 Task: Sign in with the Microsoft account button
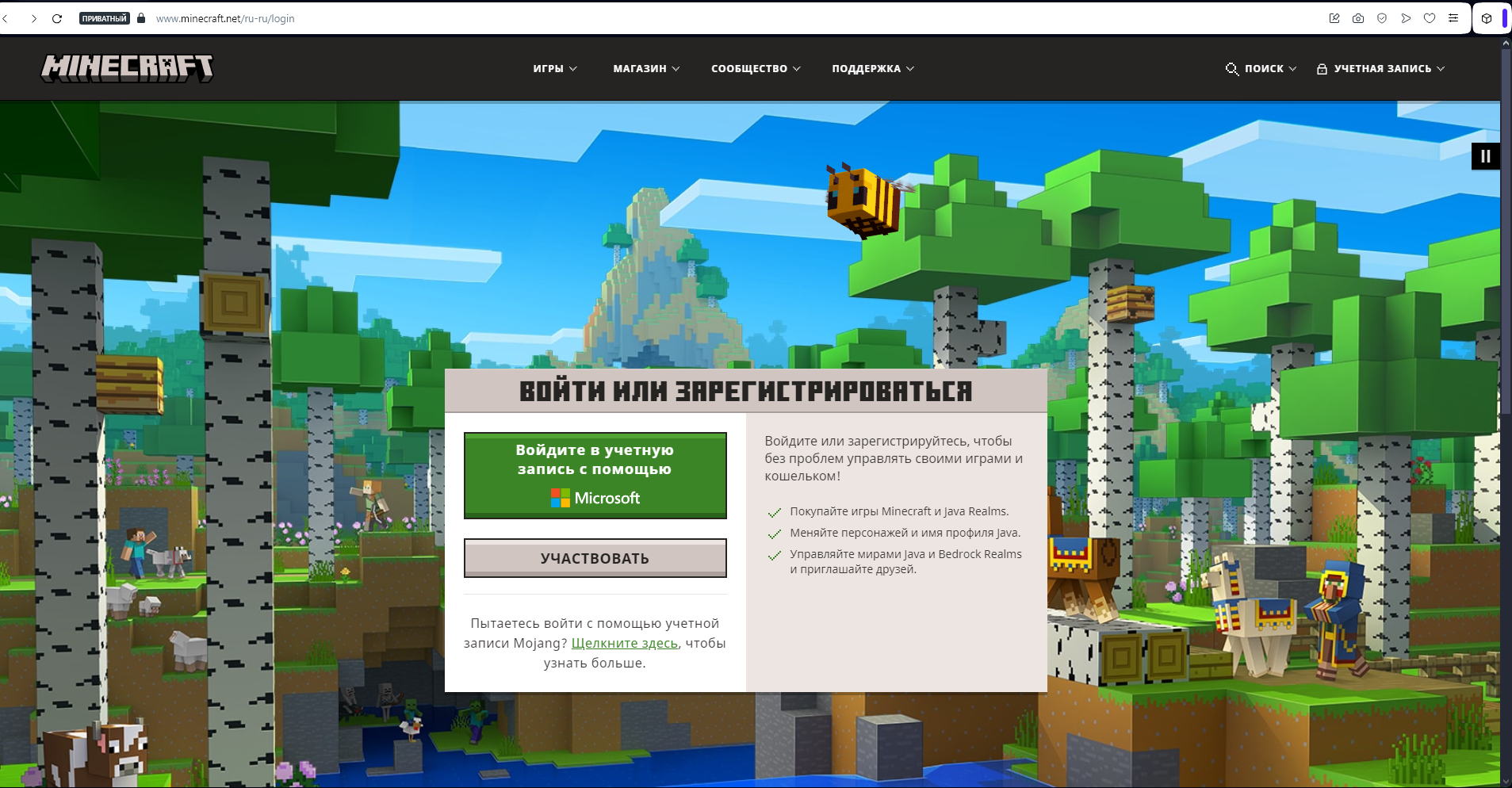pos(595,476)
